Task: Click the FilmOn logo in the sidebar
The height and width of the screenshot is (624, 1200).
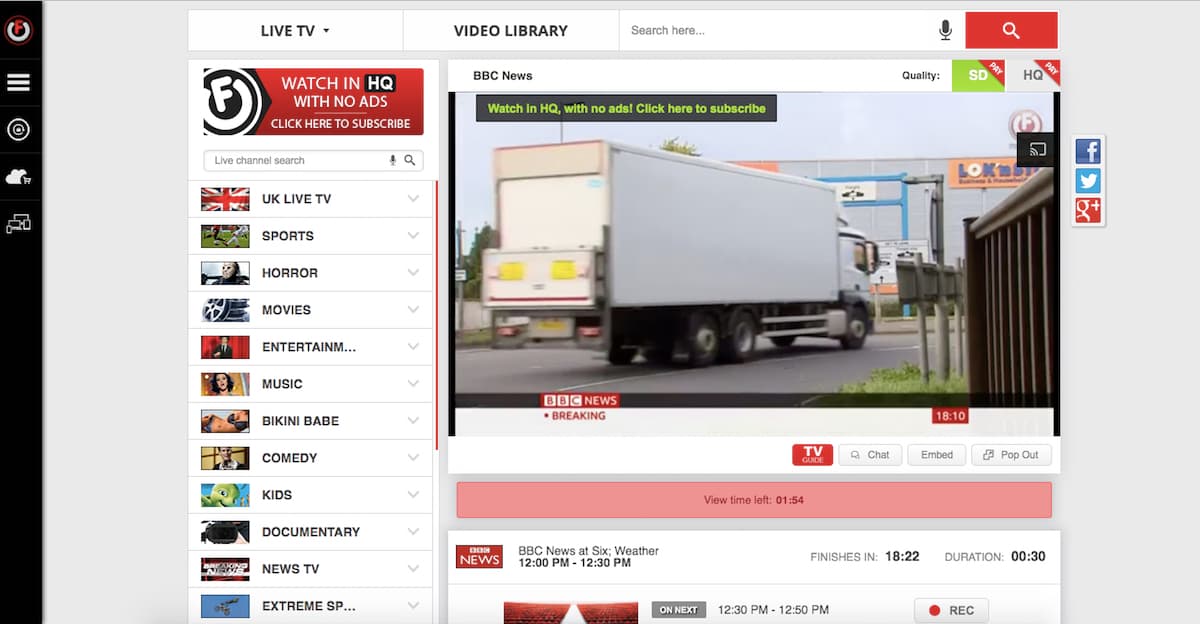Action: pos(18,31)
